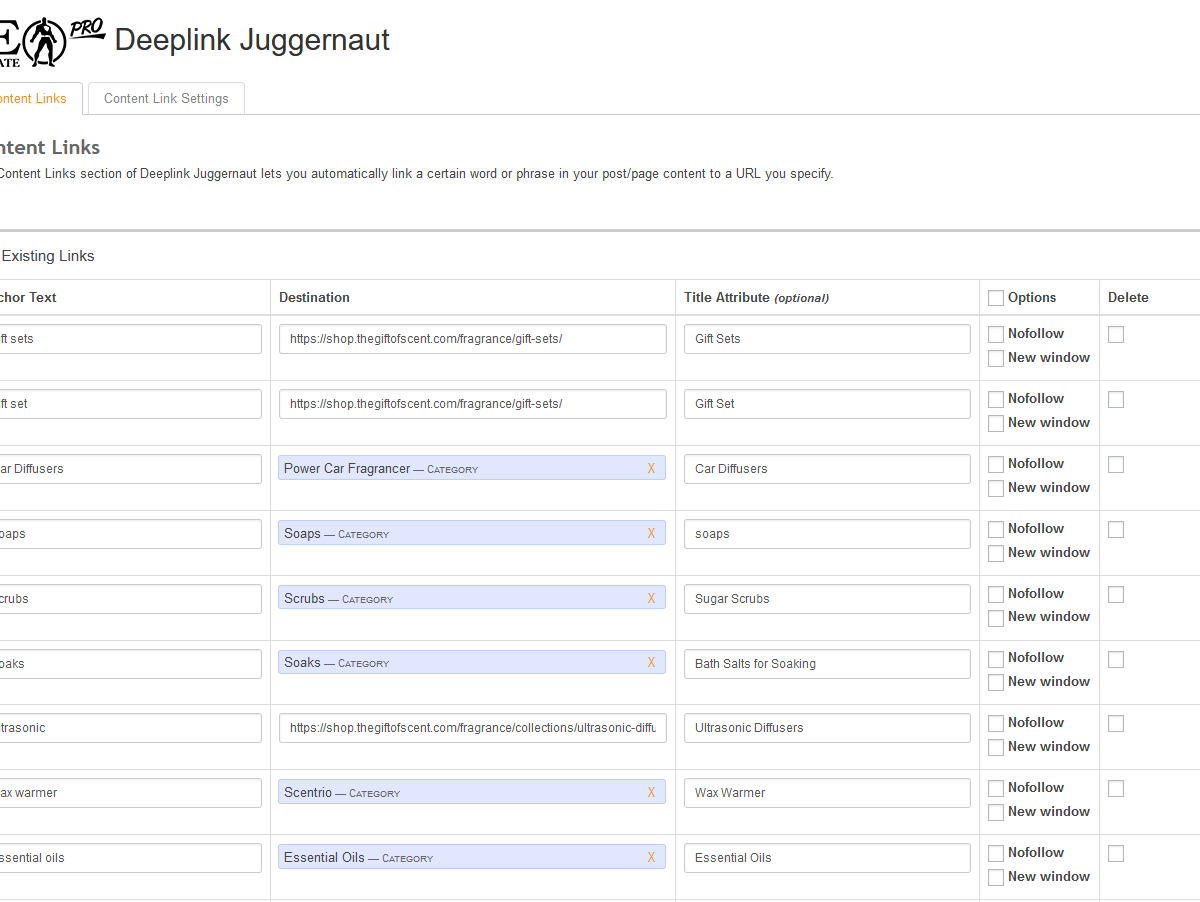The width and height of the screenshot is (1200, 902).
Task: Mark Wax Warmer row for deletion
Action: [x=1116, y=788]
